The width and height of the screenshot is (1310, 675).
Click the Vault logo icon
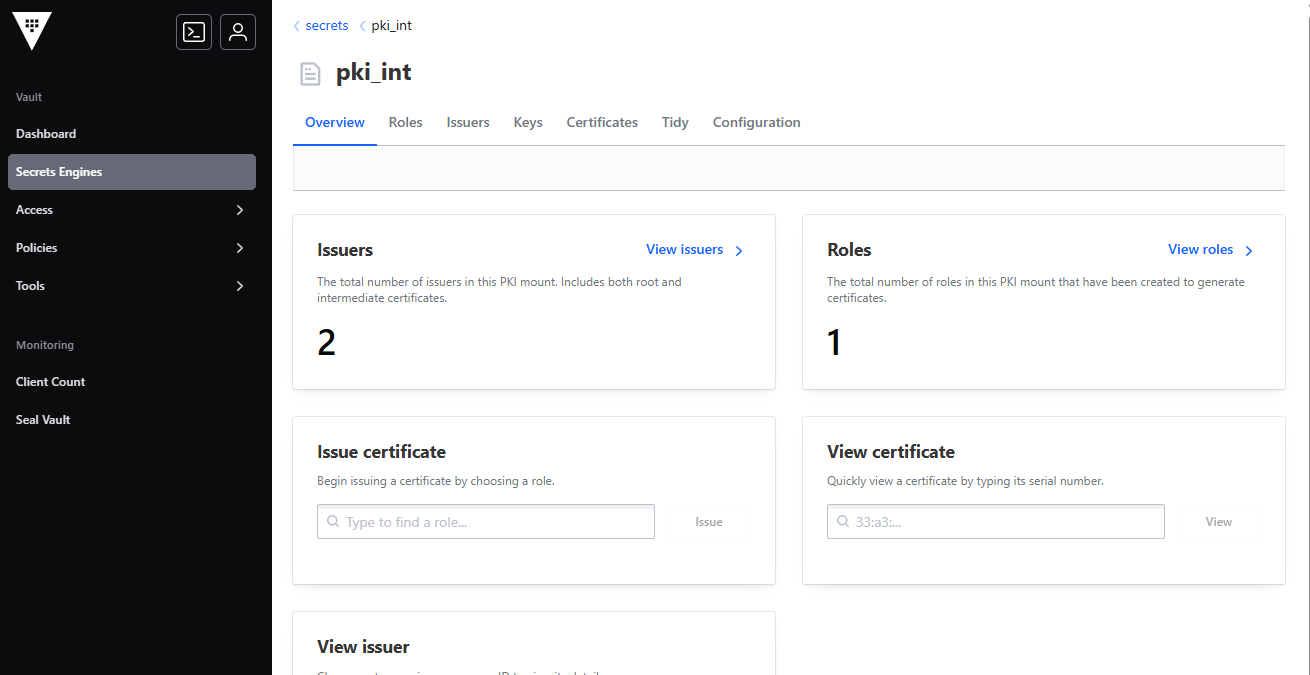pyautogui.click(x=32, y=32)
